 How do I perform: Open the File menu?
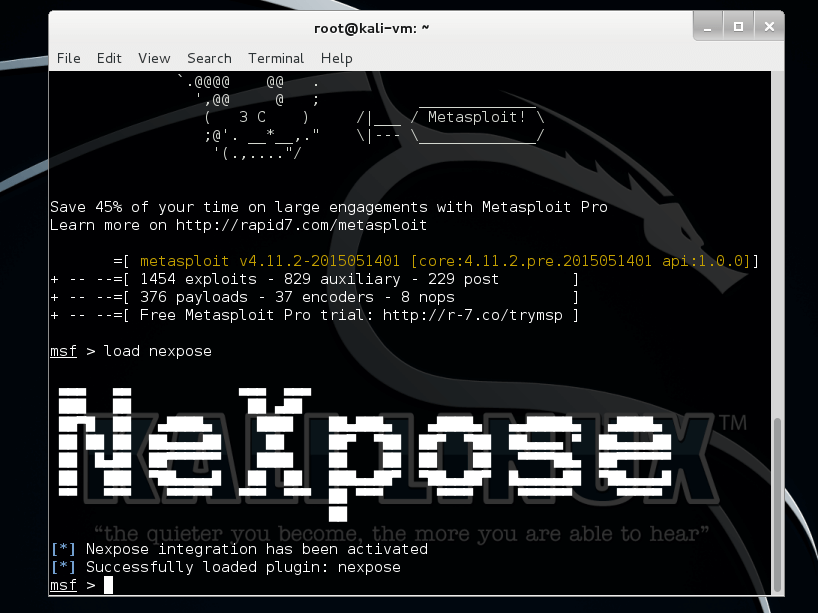point(68,58)
